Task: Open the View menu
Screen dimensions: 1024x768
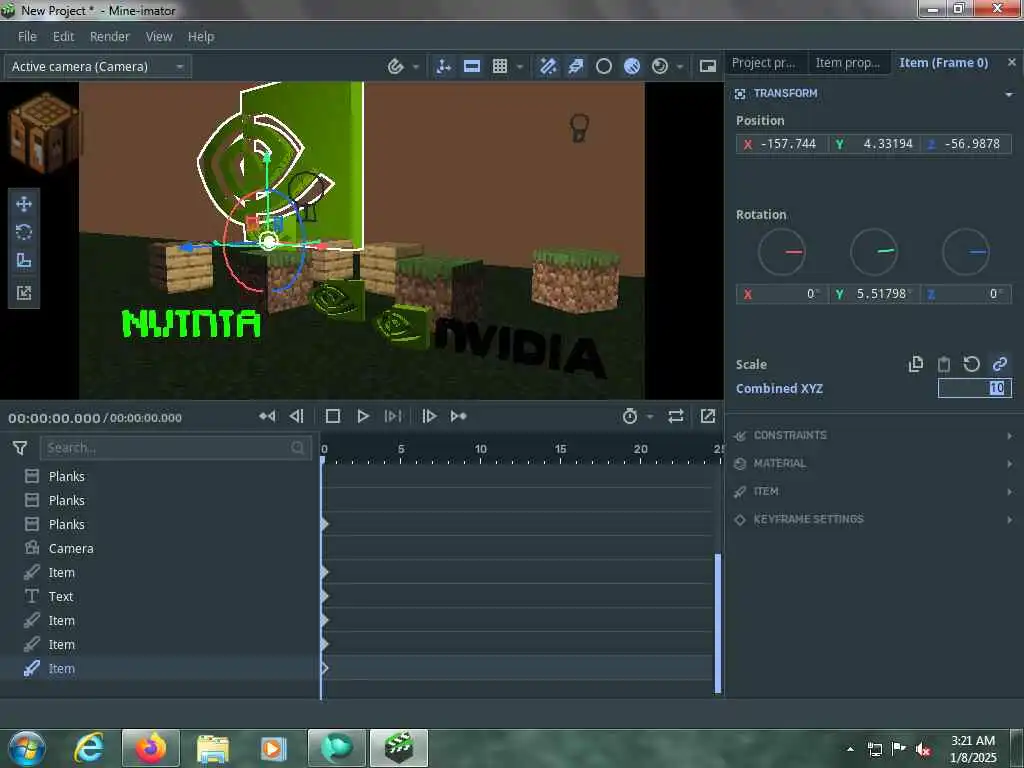Action: pyautogui.click(x=159, y=37)
